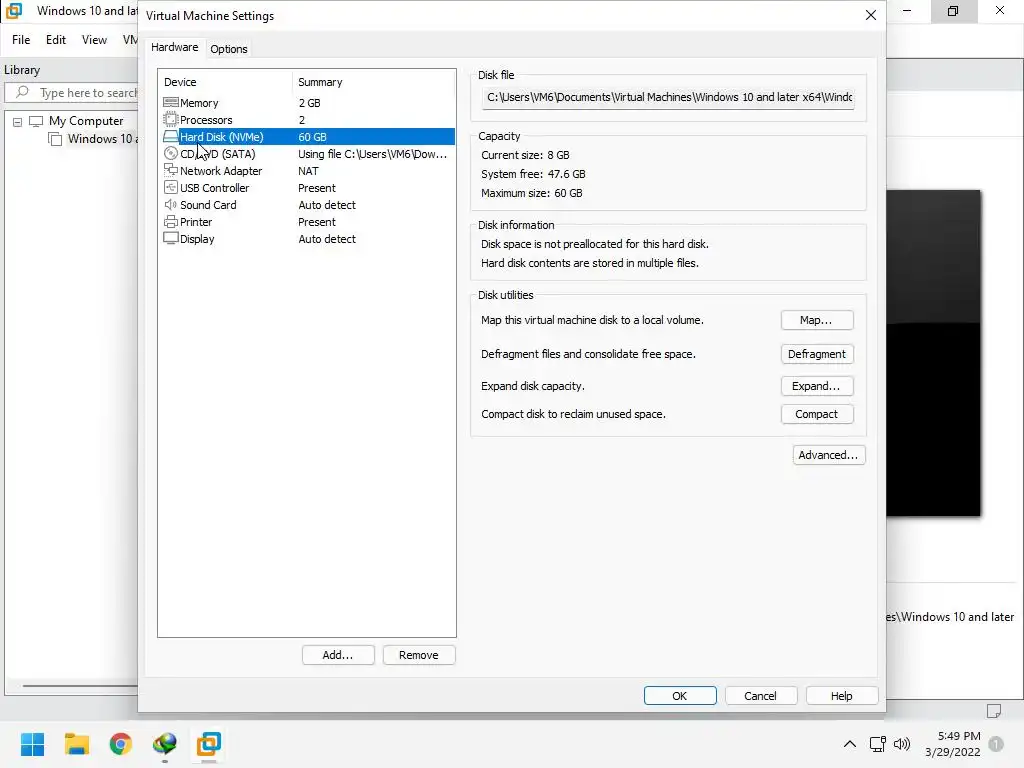Click the Hard Disk (NVMe) drive icon

[x=170, y=136]
